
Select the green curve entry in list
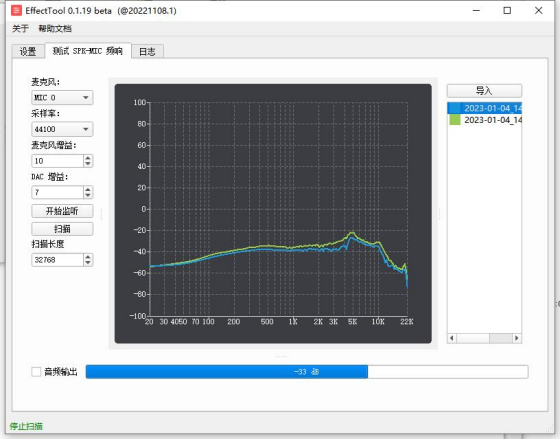(485, 120)
